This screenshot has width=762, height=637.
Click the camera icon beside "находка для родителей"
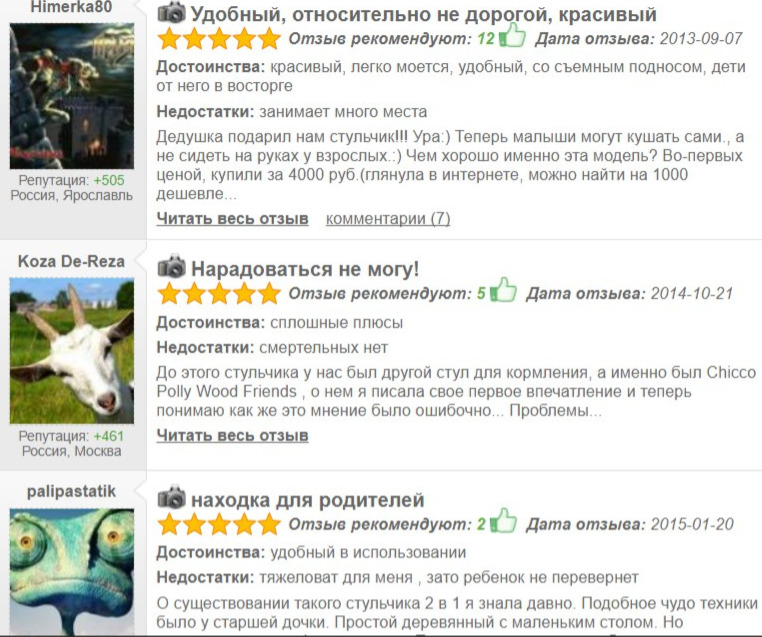(172, 497)
